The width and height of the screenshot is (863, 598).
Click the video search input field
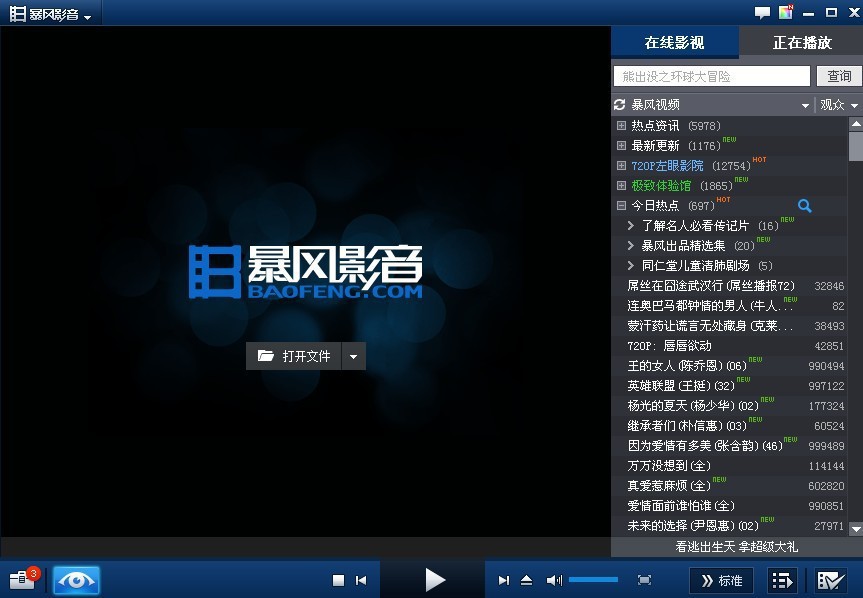pyautogui.click(x=712, y=76)
